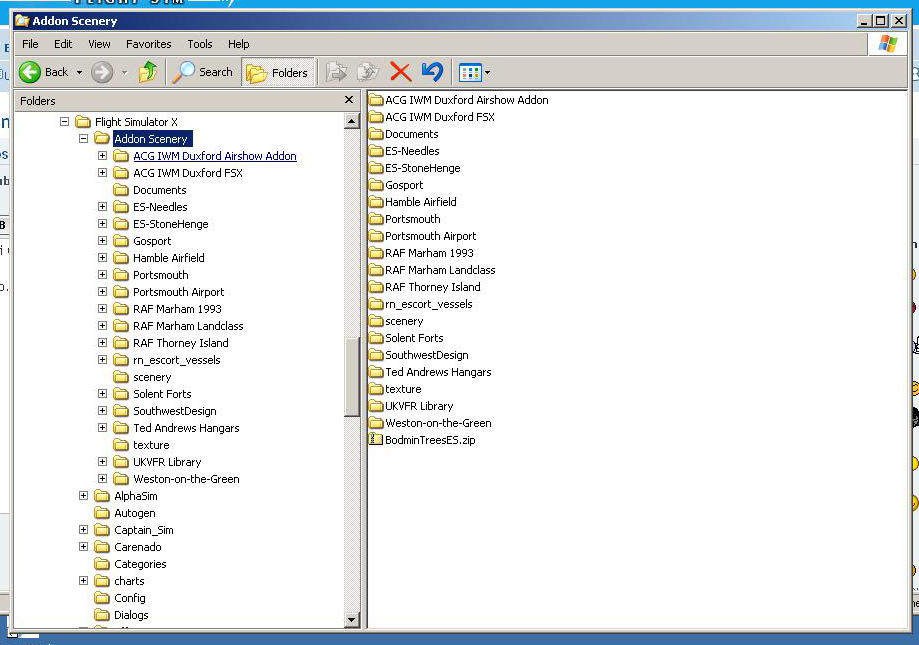Click RAF Marham Landclass folder icon in file list
This screenshot has height=645, width=919.
[x=375, y=270]
